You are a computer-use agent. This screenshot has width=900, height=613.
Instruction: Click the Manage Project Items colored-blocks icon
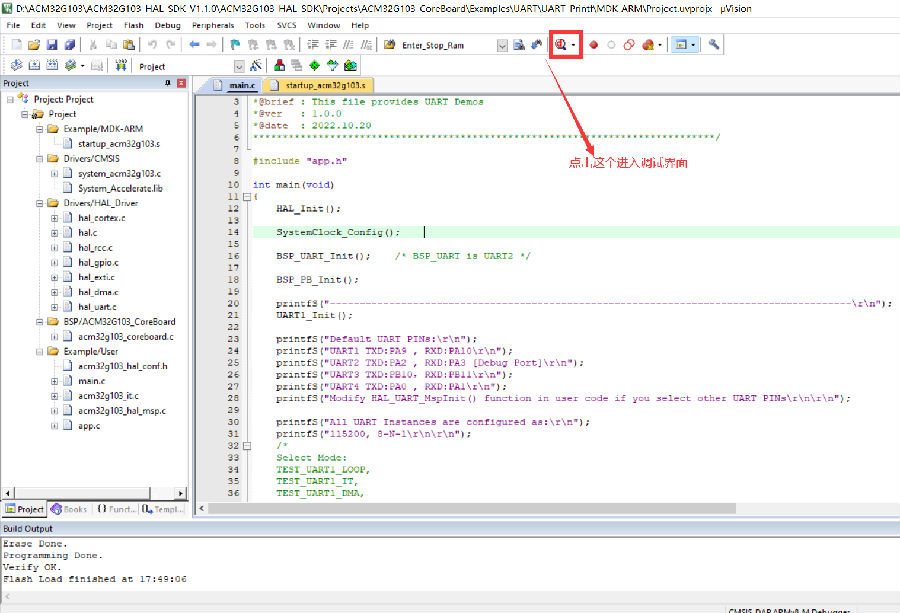[x=279, y=66]
